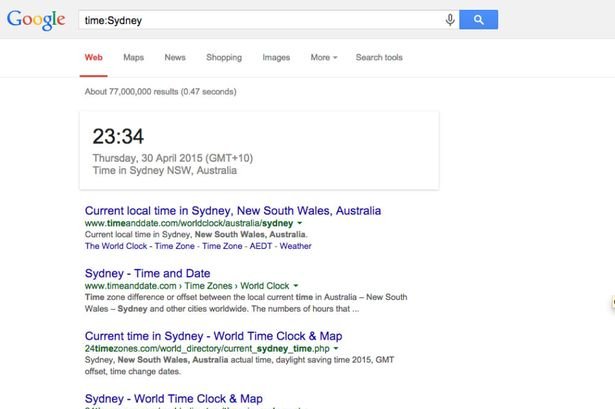The width and height of the screenshot is (615, 409).
Task: Expand dropdown arrow beside 24timezones current_sydney_time.php URL
Action: pyautogui.click(x=336, y=349)
